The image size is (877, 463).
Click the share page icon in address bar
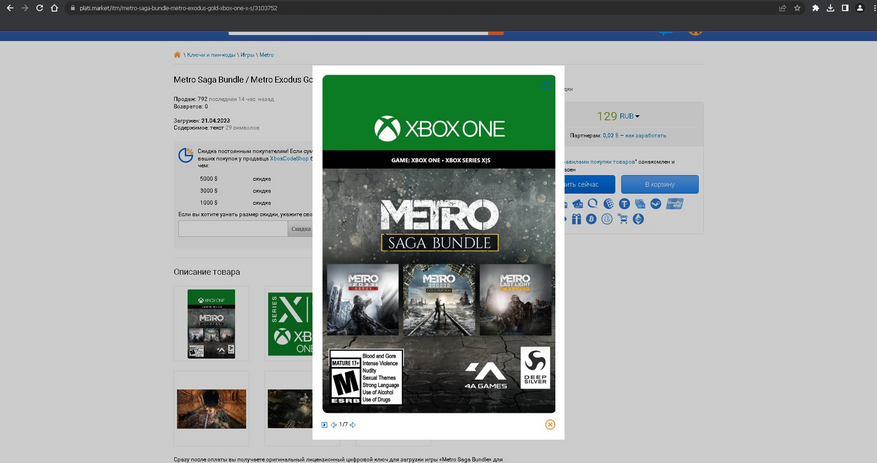pos(782,8)
